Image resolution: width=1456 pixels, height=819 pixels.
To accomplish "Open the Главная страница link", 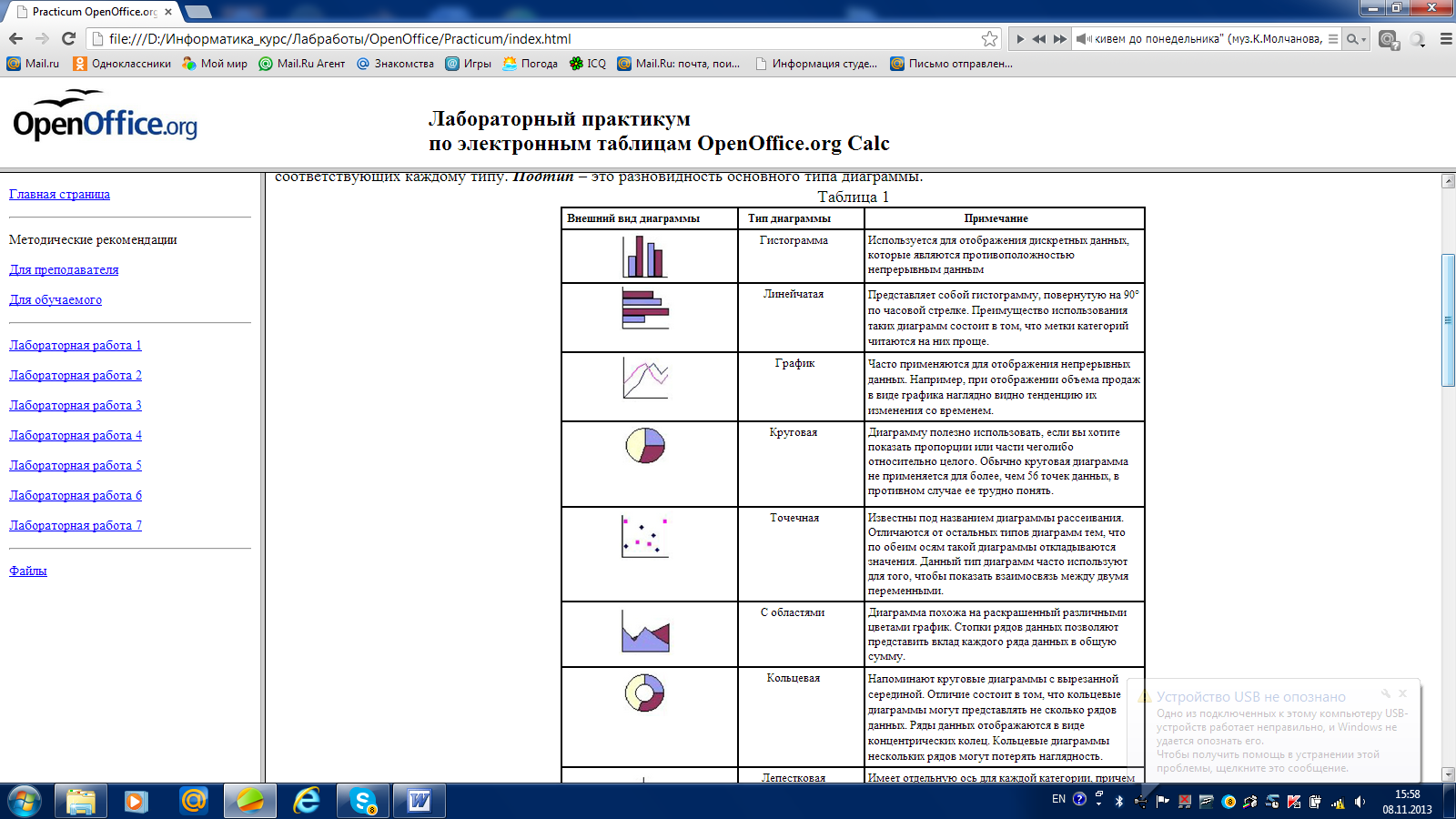I will tap(59, 194).
